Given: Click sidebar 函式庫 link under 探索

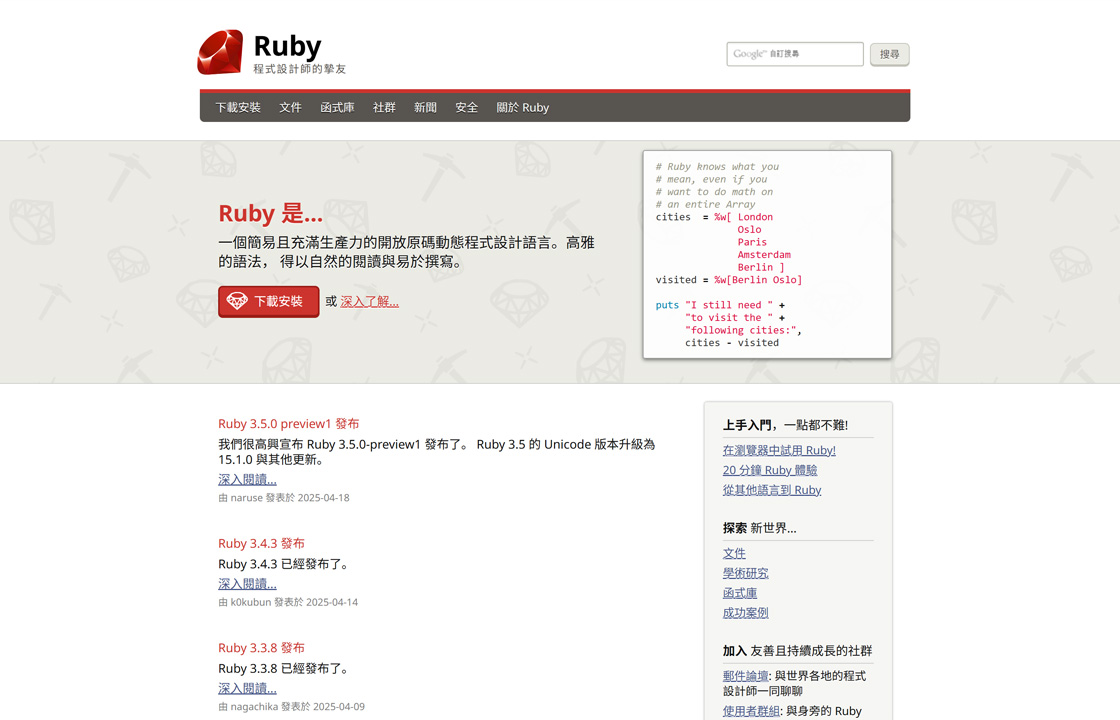Looking at the screenshot, I should pos(740,593).
